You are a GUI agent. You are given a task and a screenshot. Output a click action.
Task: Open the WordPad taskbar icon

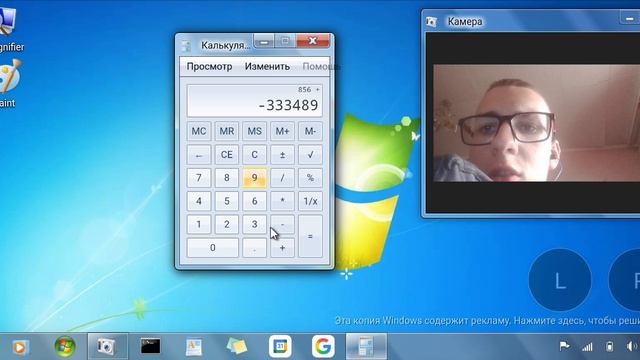(x=193, y=347)
